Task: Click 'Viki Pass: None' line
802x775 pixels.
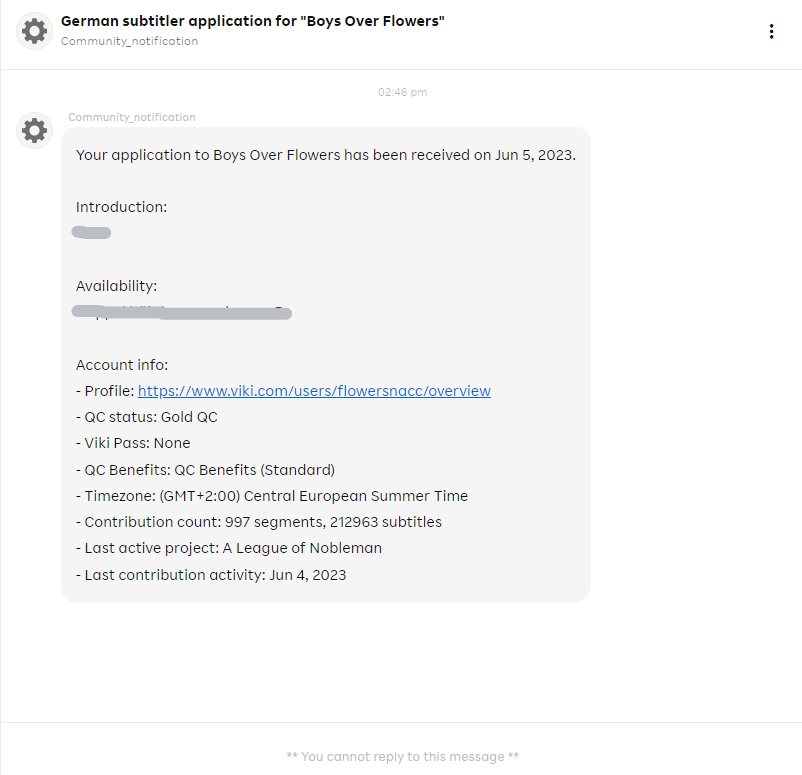Action: click(x=133, y=443)
